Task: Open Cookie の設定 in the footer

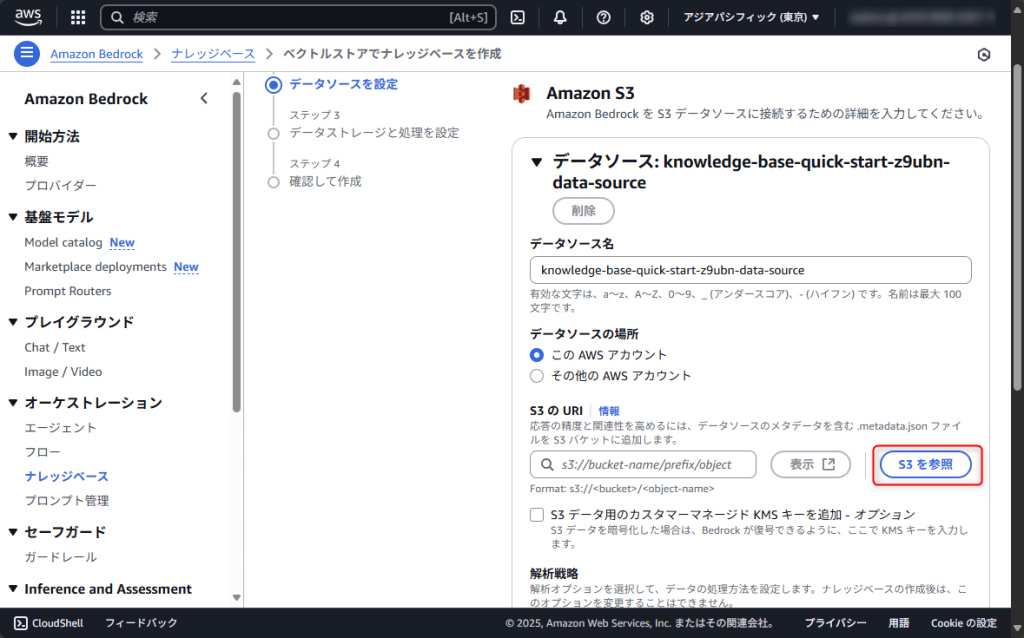Action: coord(963,623)
